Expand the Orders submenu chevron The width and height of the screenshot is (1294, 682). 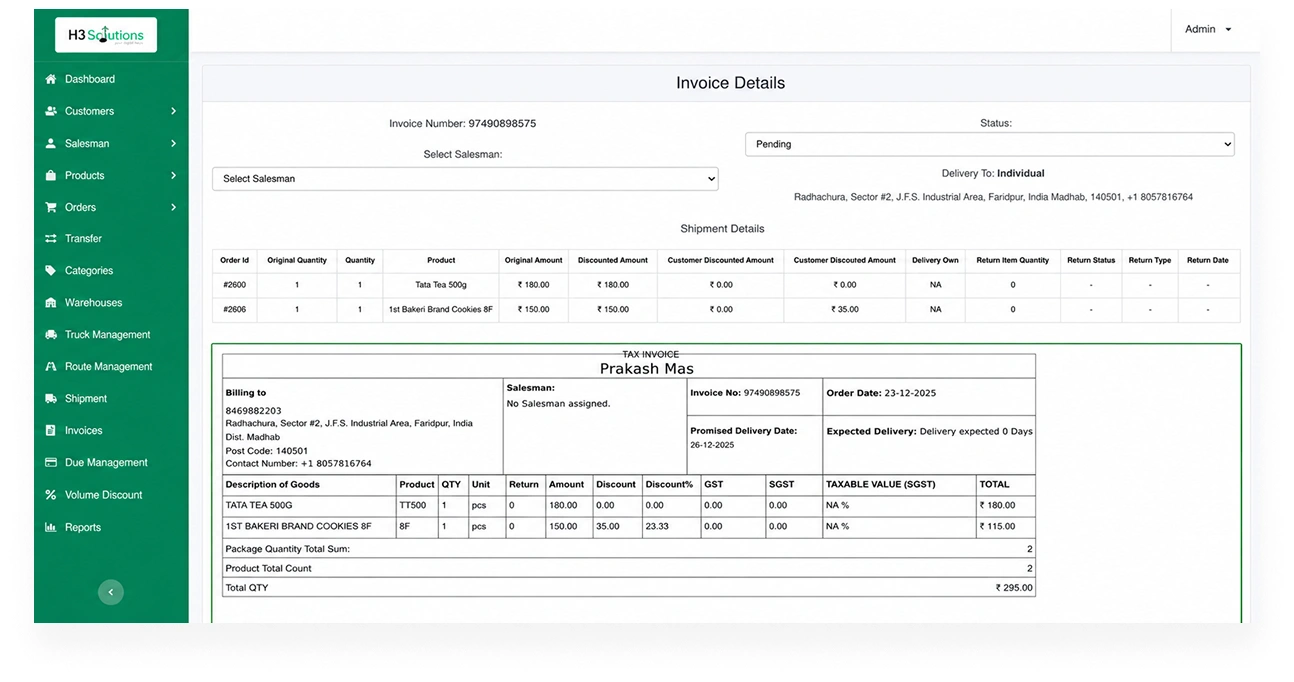tap(174, 207)
